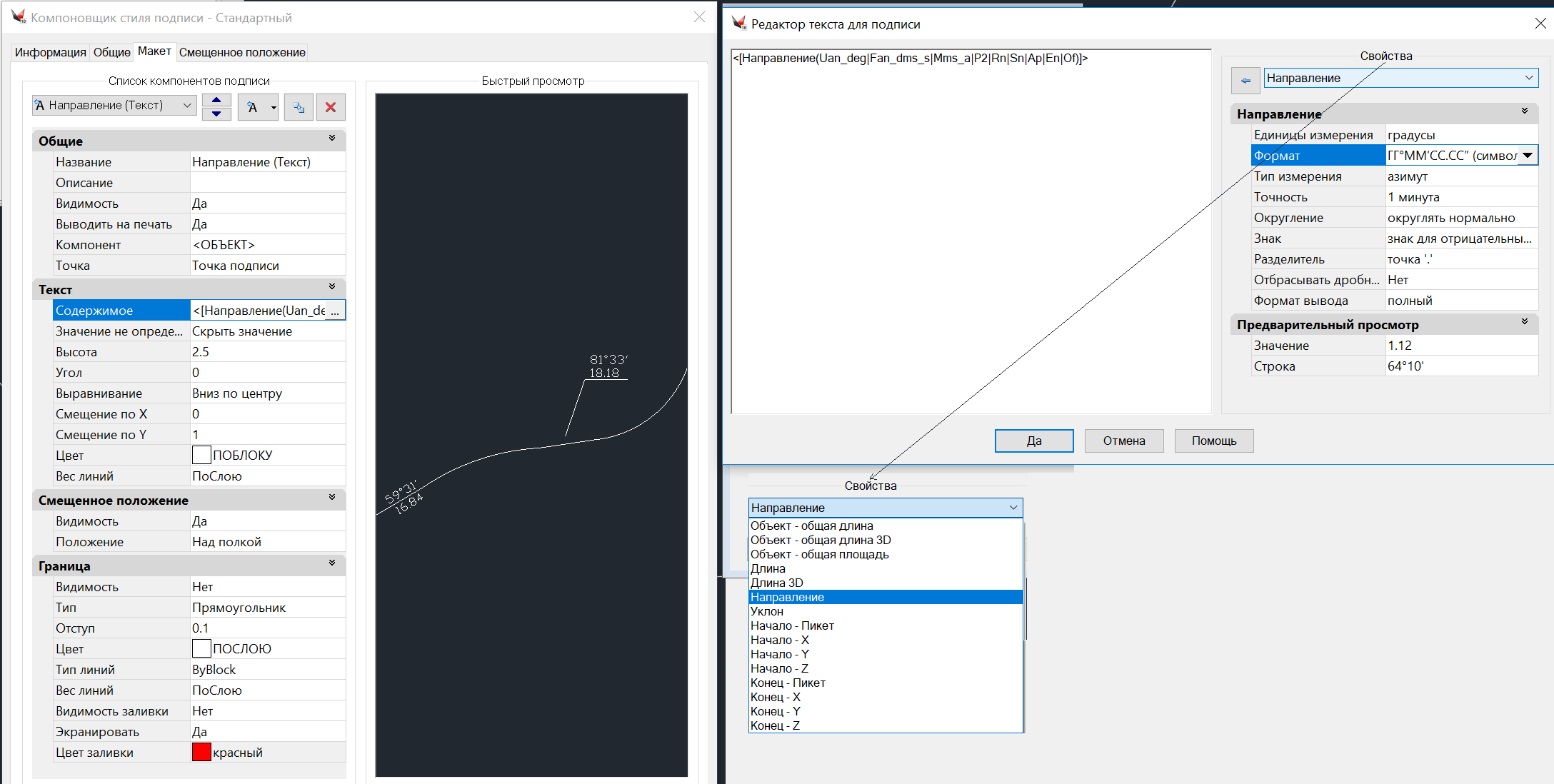Image resolution: width=1554 pixels, height=784 pixels.
Task: Open the properties Направление combo box
Action: pyautogui.click(x=1400, y=78)
